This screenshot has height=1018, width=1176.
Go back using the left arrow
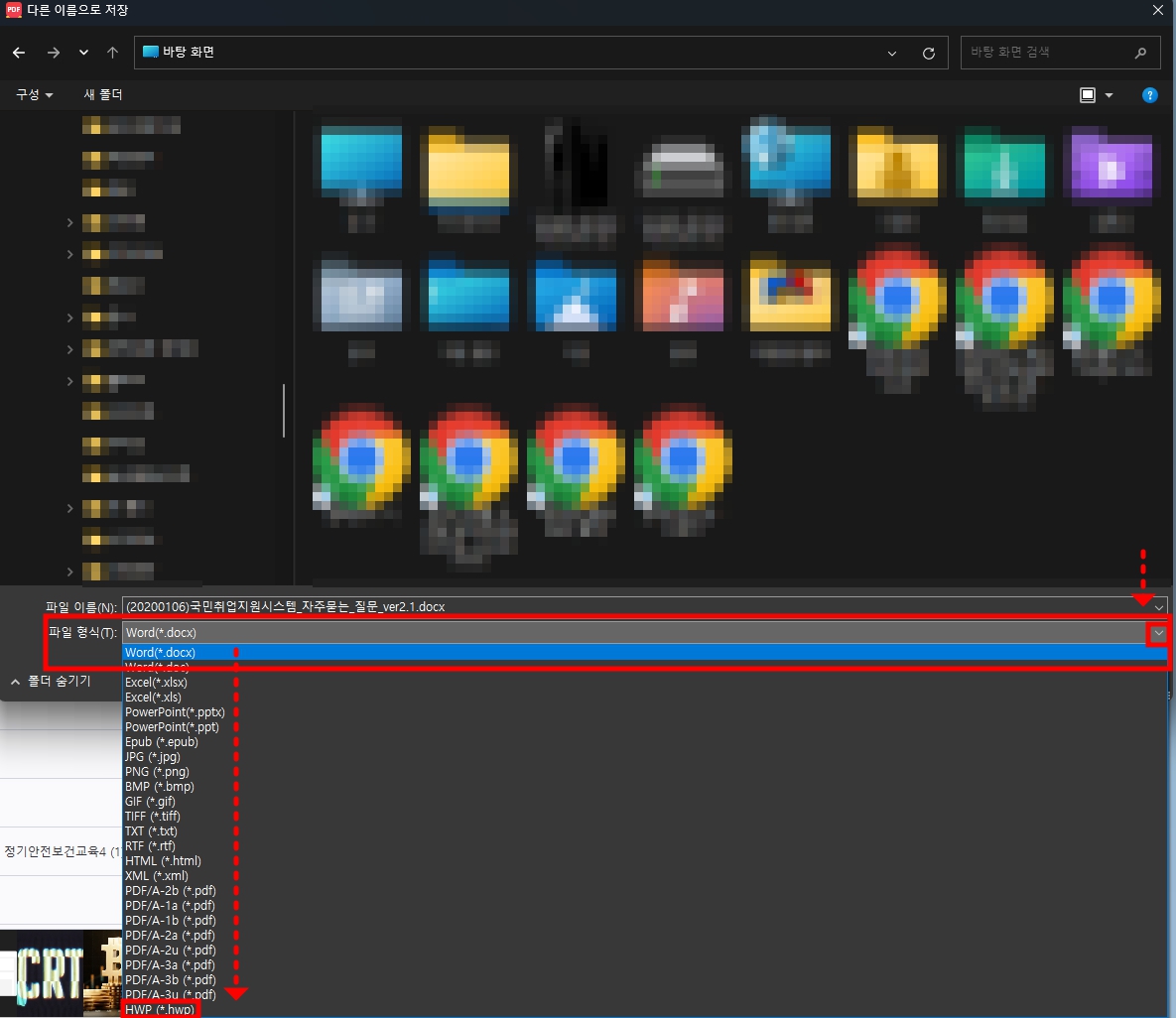click(x=19, y=53)
